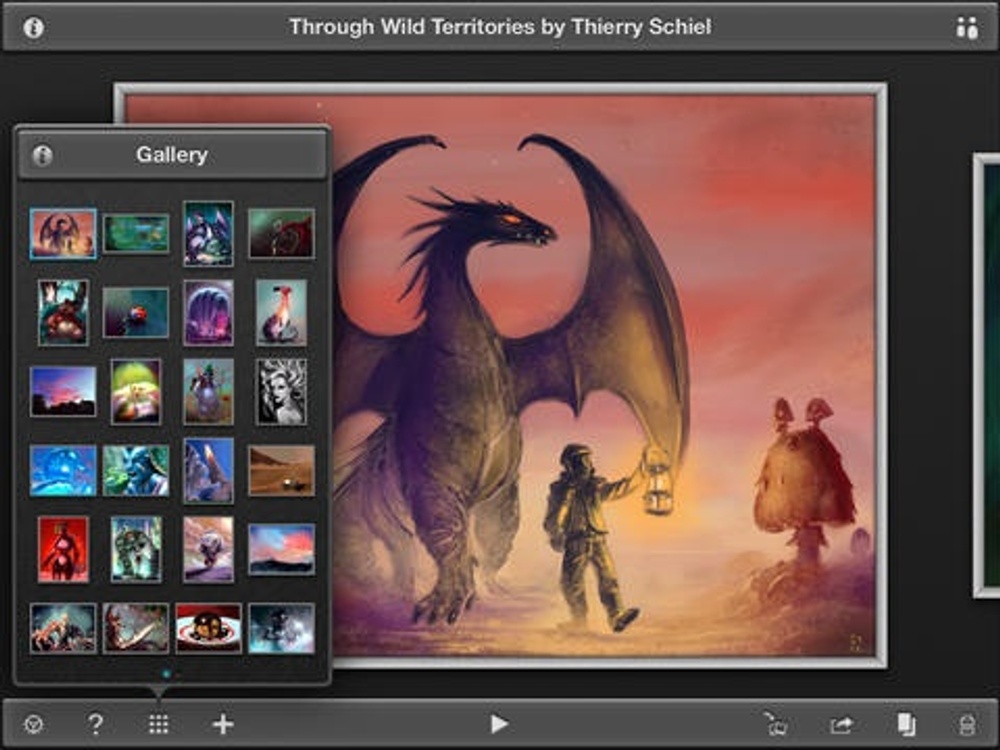The image size is (1000, 750).
Task: Click the lock icon in bottom toolbar
Action: point(967,724)
